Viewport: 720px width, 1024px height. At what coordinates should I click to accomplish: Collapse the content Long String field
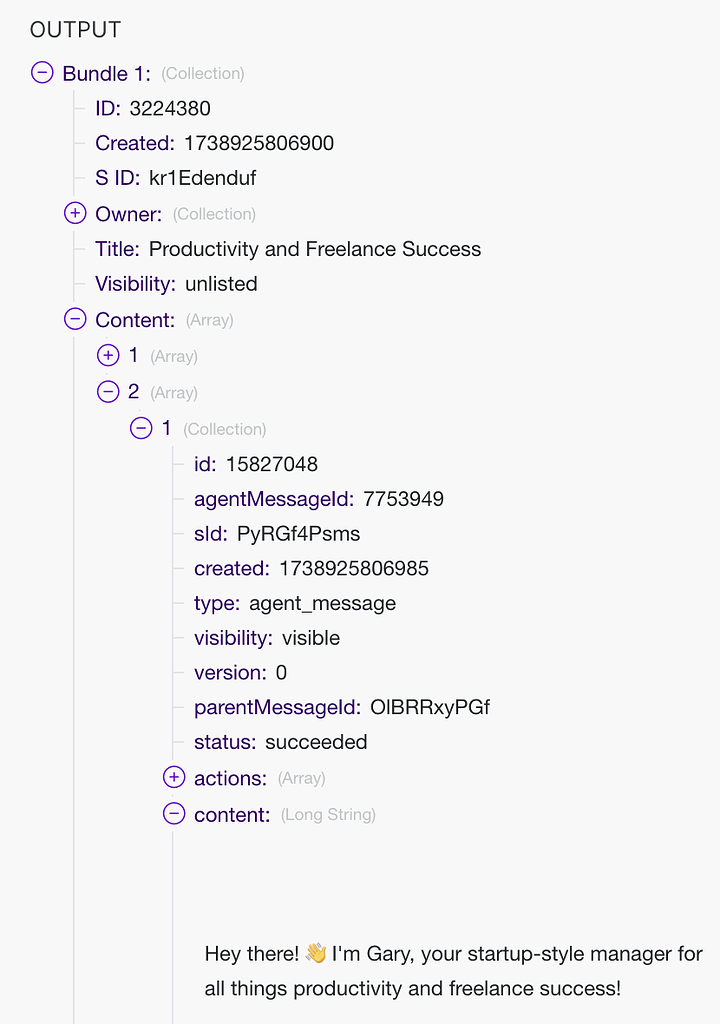click(174, 813)
